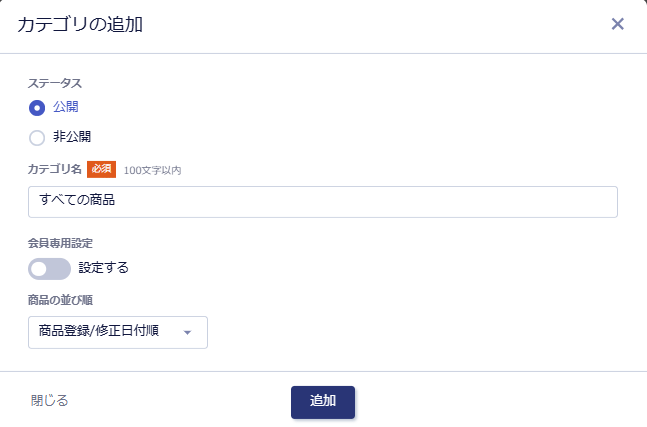Click the 100文字以内 hint text

click(152, 170)
